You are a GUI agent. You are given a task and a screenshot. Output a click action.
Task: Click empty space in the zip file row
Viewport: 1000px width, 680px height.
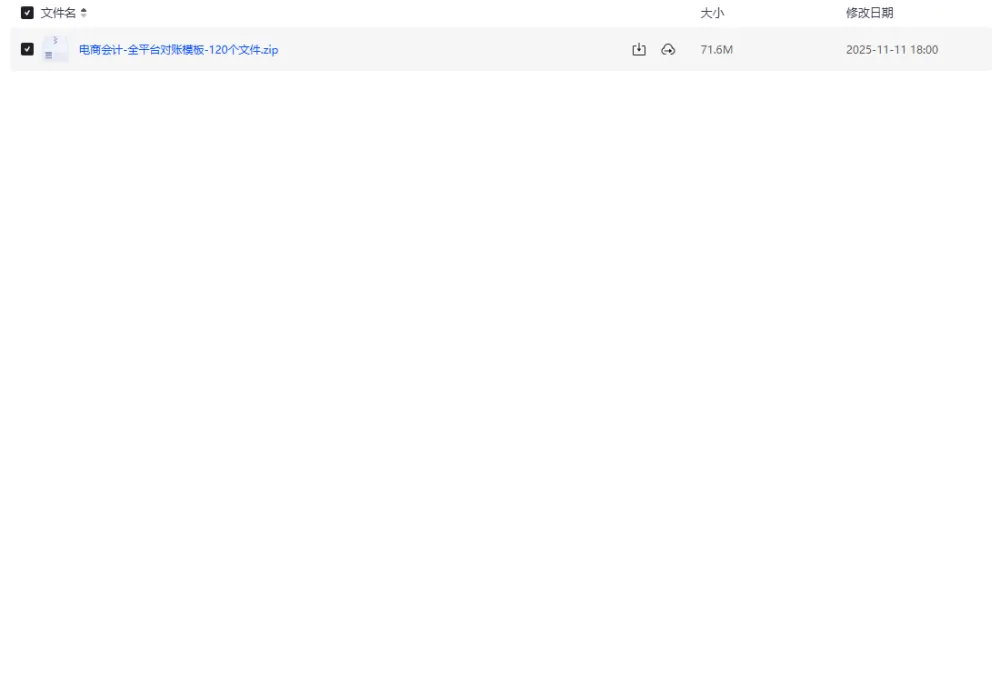point(450,50)
